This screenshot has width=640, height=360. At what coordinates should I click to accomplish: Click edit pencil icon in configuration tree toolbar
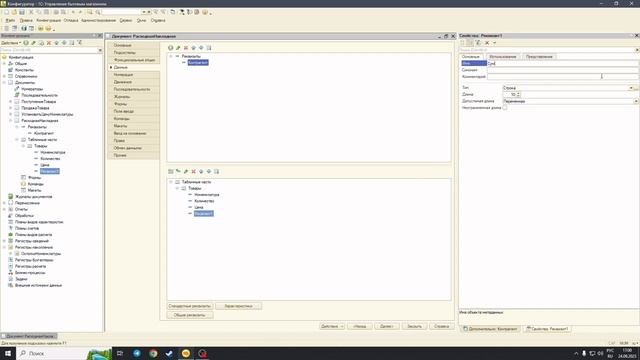(x=33, y=42)
